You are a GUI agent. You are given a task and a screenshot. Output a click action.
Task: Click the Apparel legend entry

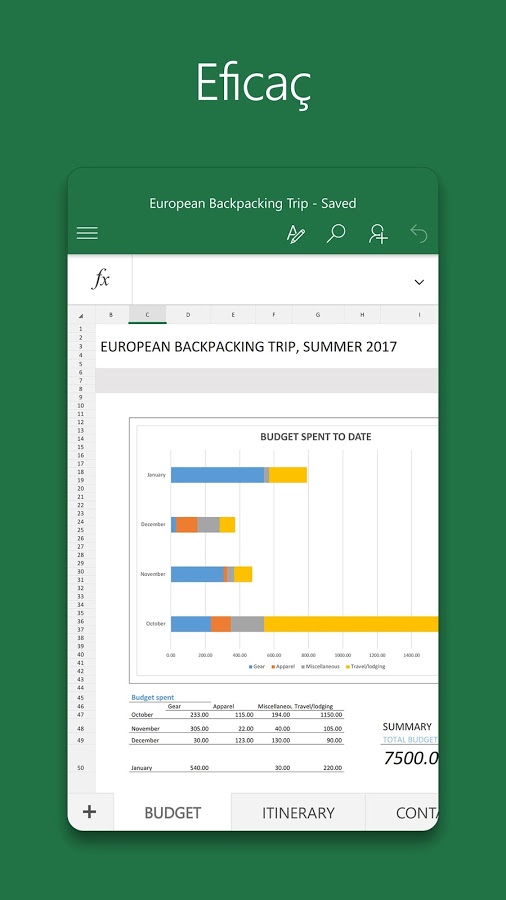pos(281,666)
